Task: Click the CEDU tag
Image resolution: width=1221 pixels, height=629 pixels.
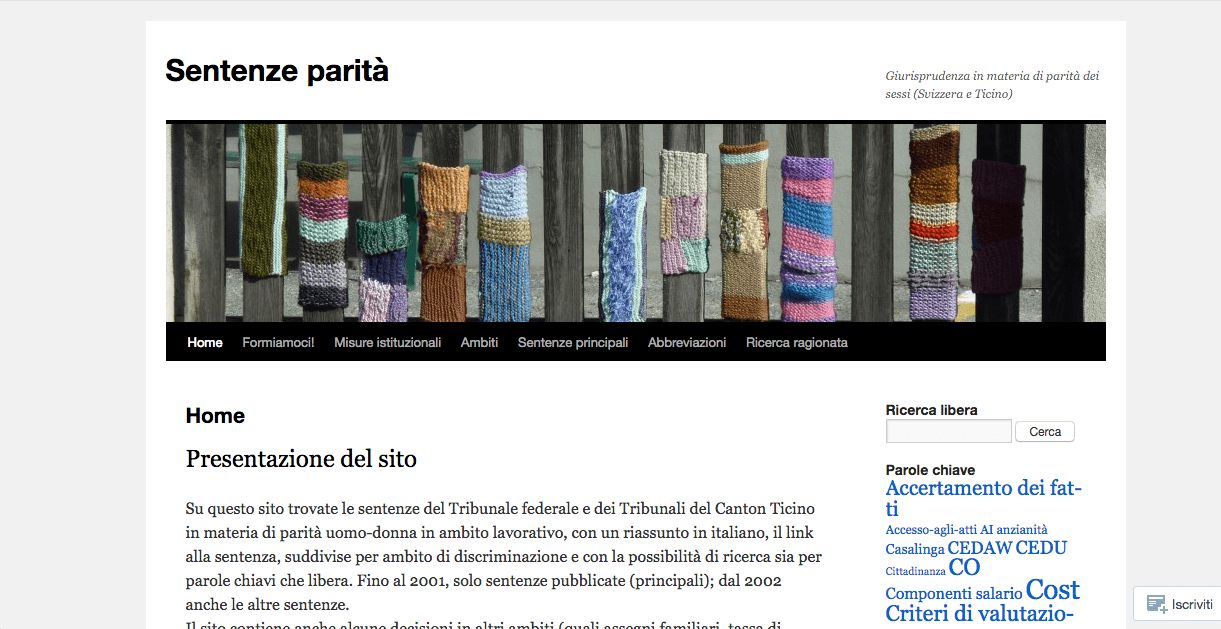Action: (x=1041, y=548)
